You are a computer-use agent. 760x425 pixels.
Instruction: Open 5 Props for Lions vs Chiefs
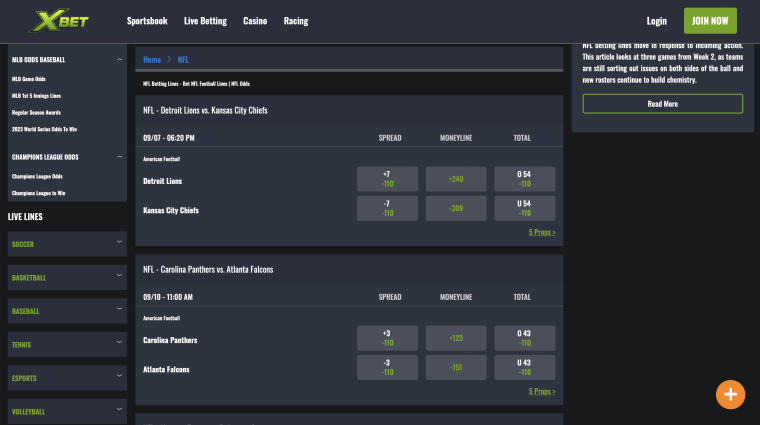coord(542,232)
